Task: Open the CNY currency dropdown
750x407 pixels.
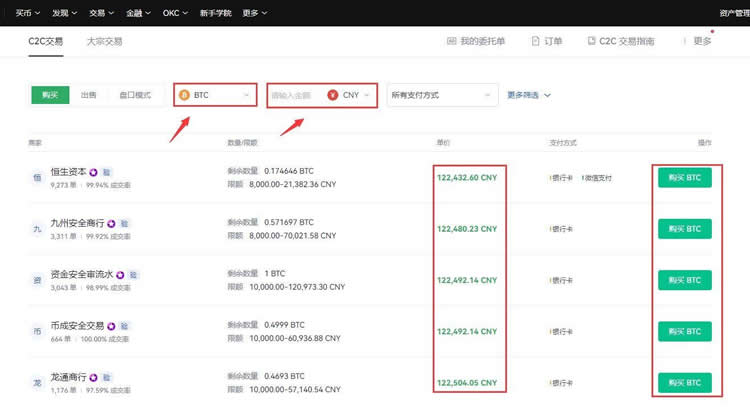Action: tap(354, 95)
